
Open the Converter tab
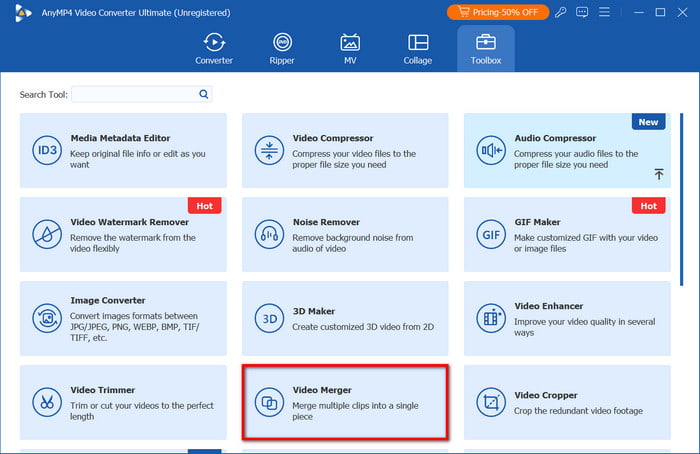tap(214, 49)
